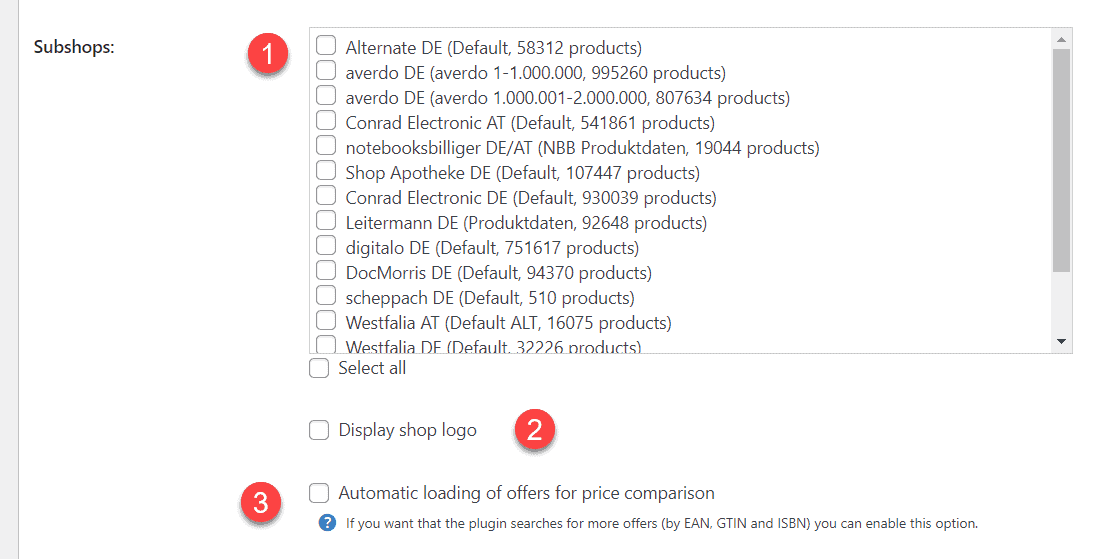Check notebooksbilliger DE/AT subshop
This screenshot has width=1108, height=559.
326,145
